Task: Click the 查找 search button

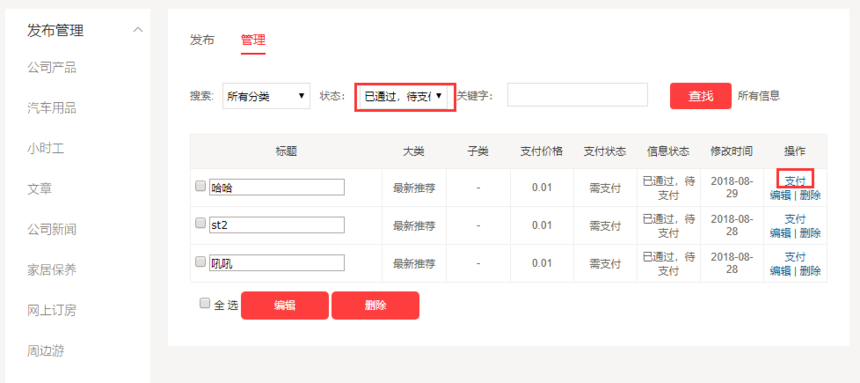Action: [700, 96]
